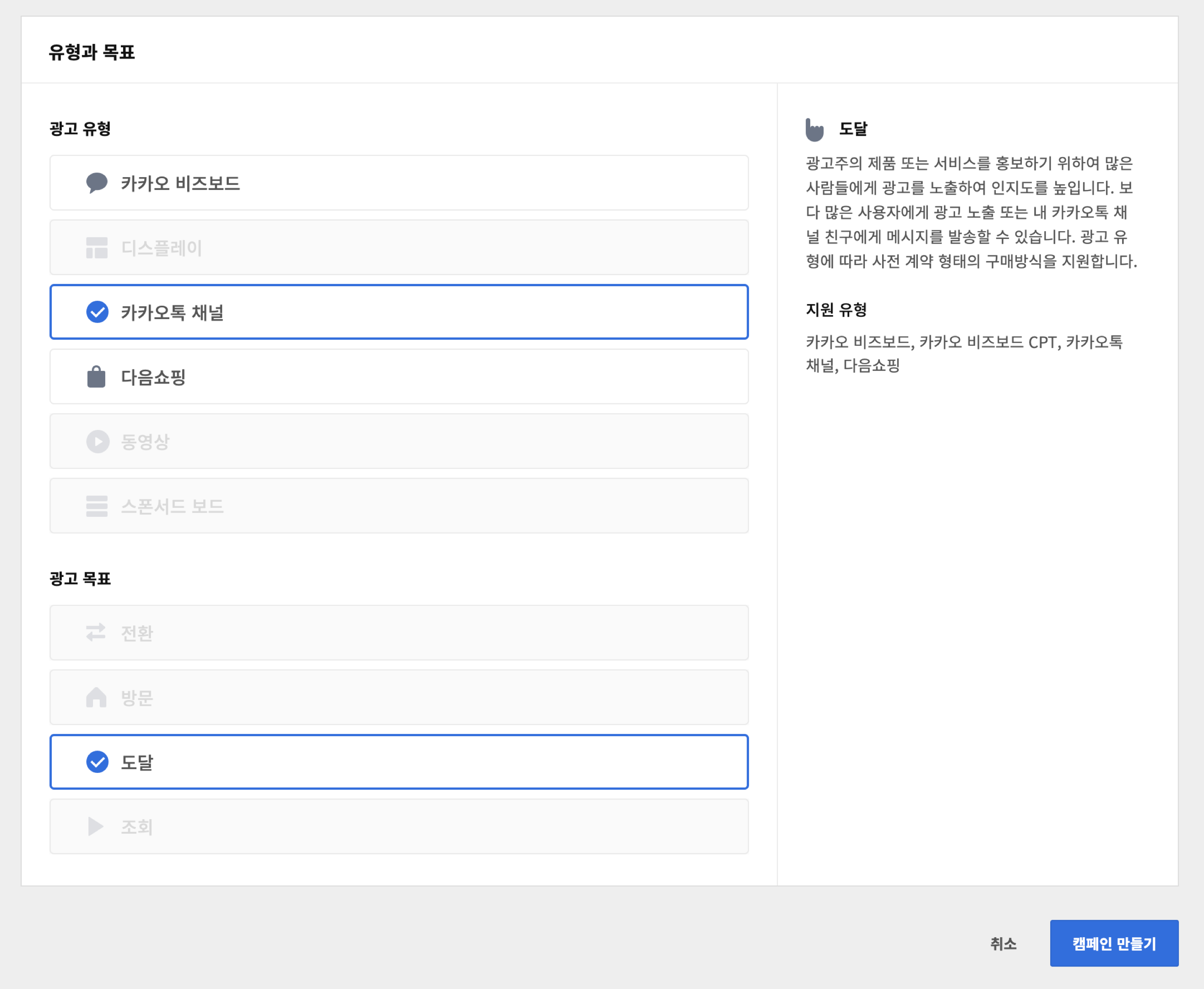Click the play circle icon beside 동영상
1204x989 pixels.
[98, 441]
